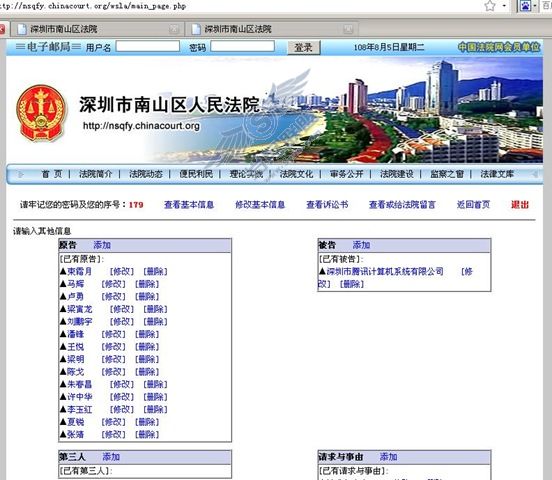Screen dimensions: 552x480
Task: Open dropdown arrow beside bookmark star
Action: 504,6
